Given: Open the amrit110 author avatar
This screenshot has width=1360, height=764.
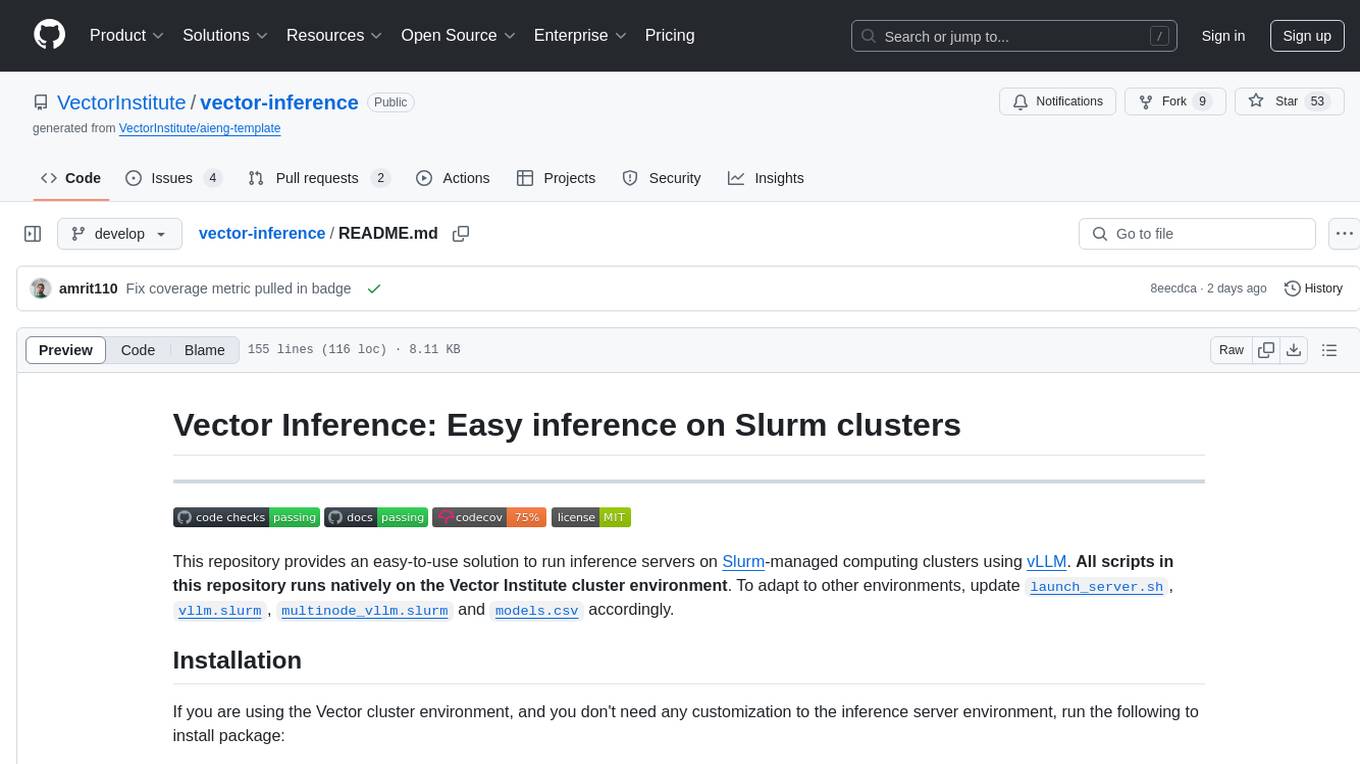Looking at the screenshot, I should [x=41, y=288].
